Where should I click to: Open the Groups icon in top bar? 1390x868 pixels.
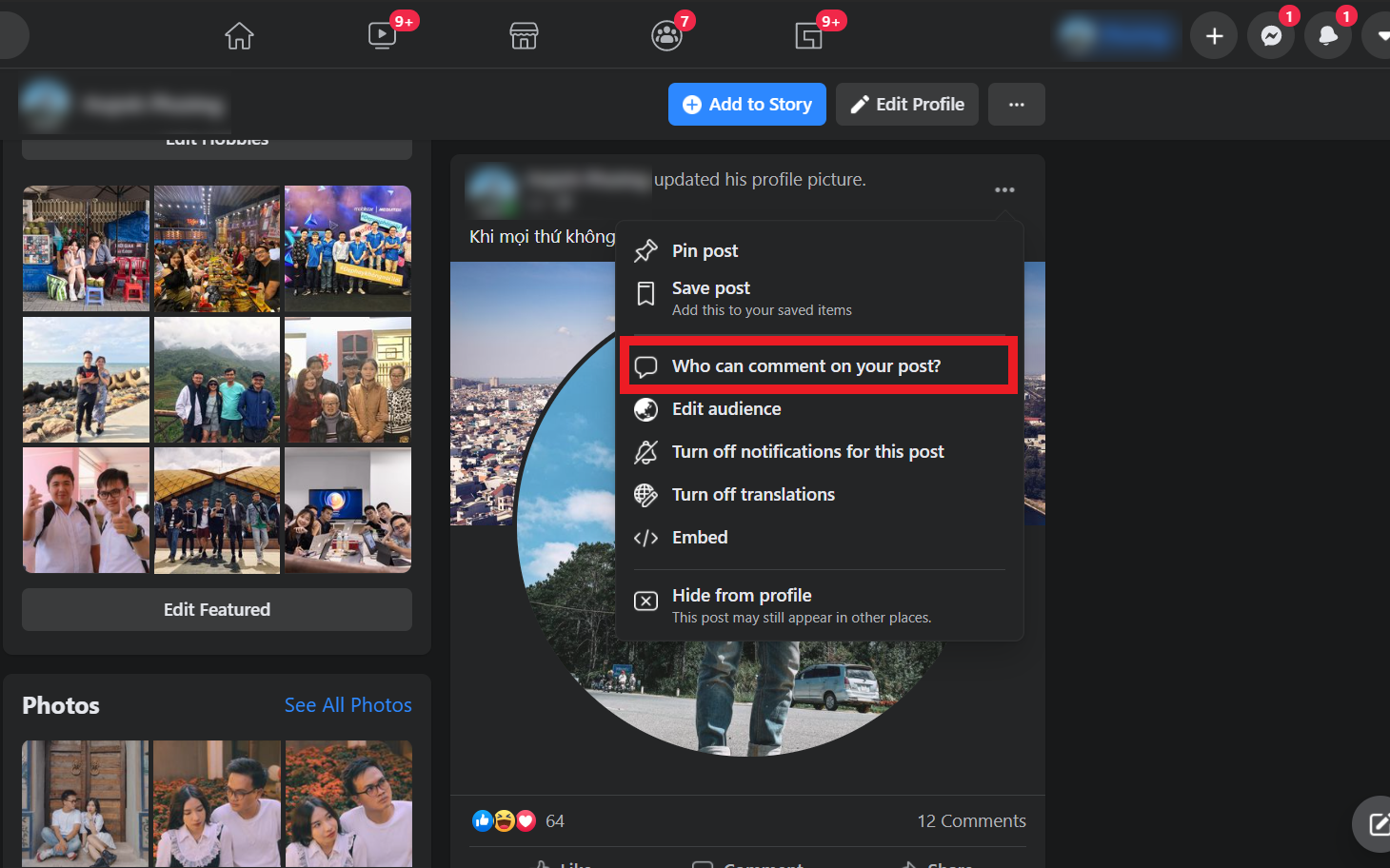[666, 36]
